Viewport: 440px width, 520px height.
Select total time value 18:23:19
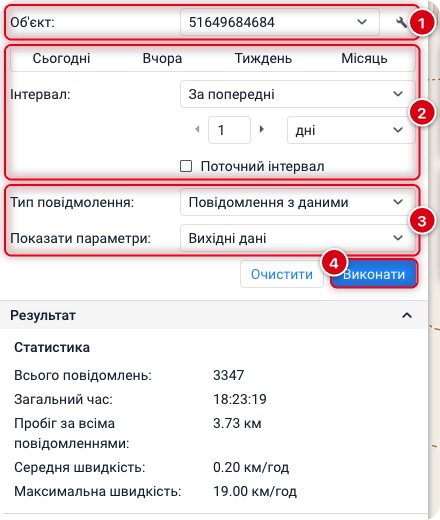240,399
